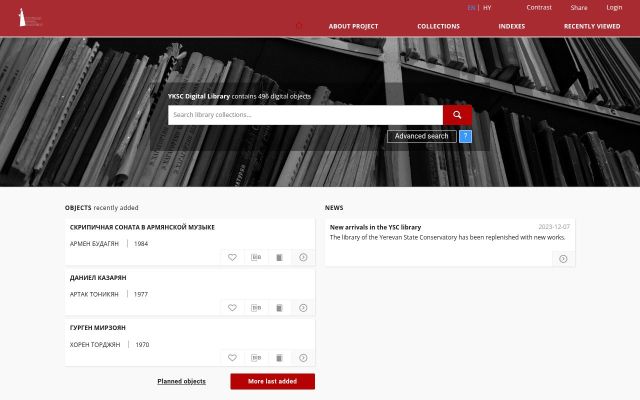This screenshot has height=400, width=640.
Task: Go to home via the home icon
Action: point(299,26)
